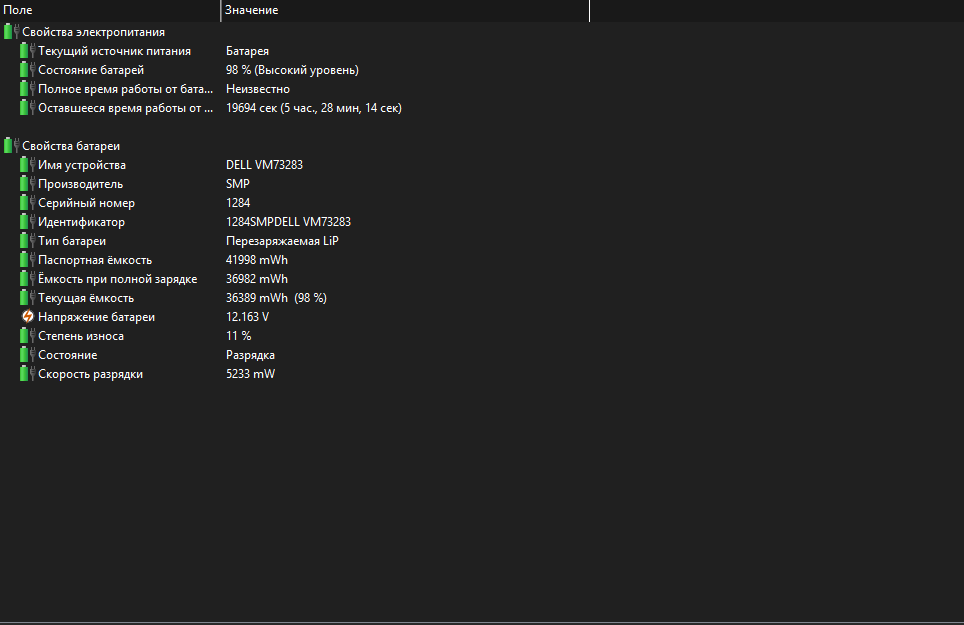Select the Ёмкость при полной зарядке row
Screen dimensions: 964x625
(x=117, y=279)
